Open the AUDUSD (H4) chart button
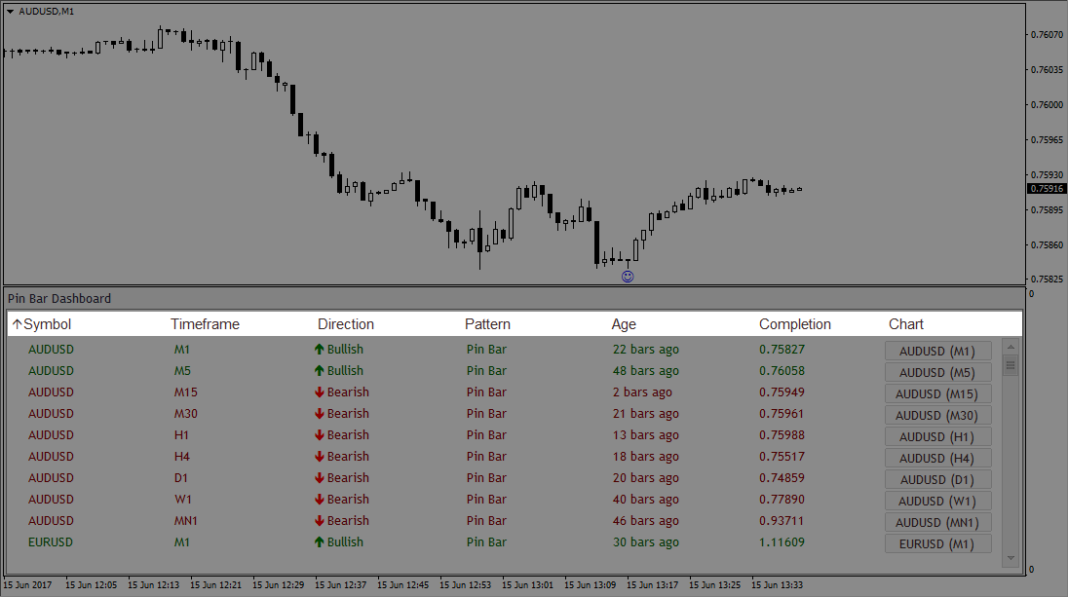 tap(937, 457)
